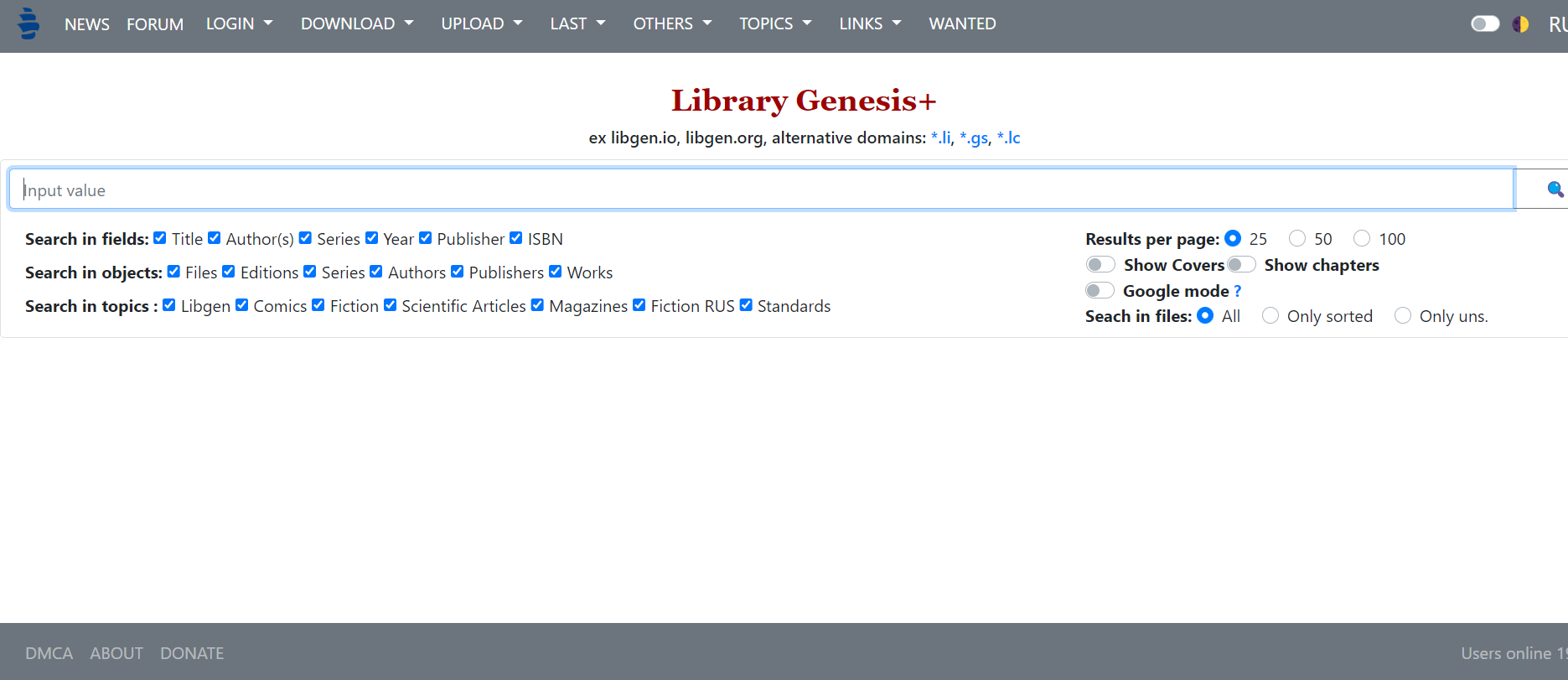This screenshot has width=1568, height=680.
Task: Open the LAST dropdown menu
Action: [577, 24]
